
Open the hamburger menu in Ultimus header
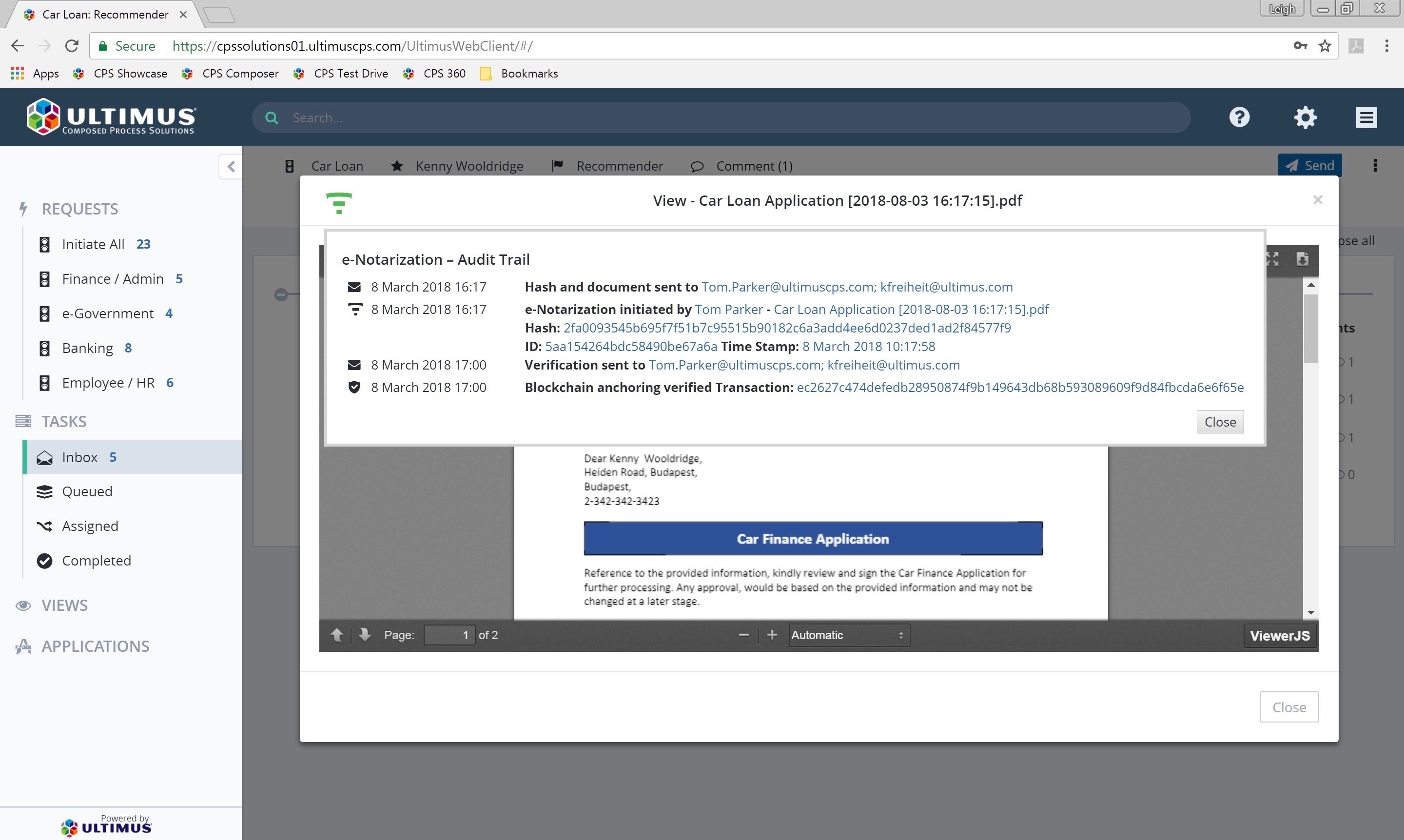pos(1366,117)
